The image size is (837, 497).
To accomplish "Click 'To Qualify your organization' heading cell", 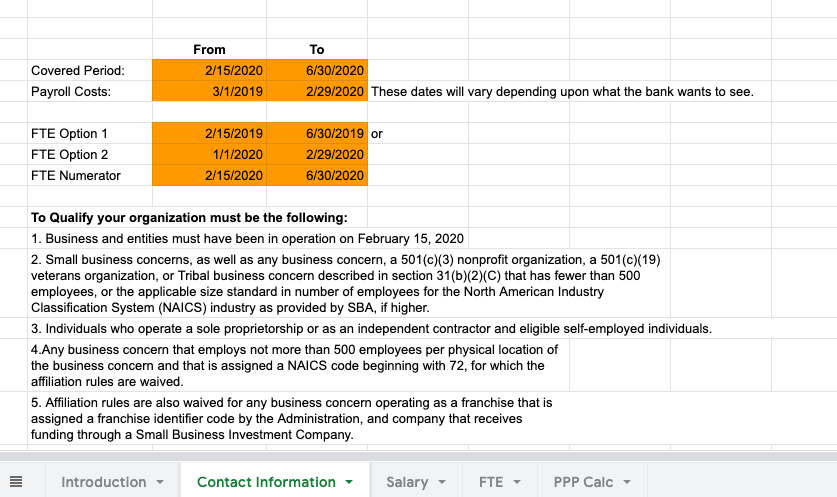I will 198,217.
